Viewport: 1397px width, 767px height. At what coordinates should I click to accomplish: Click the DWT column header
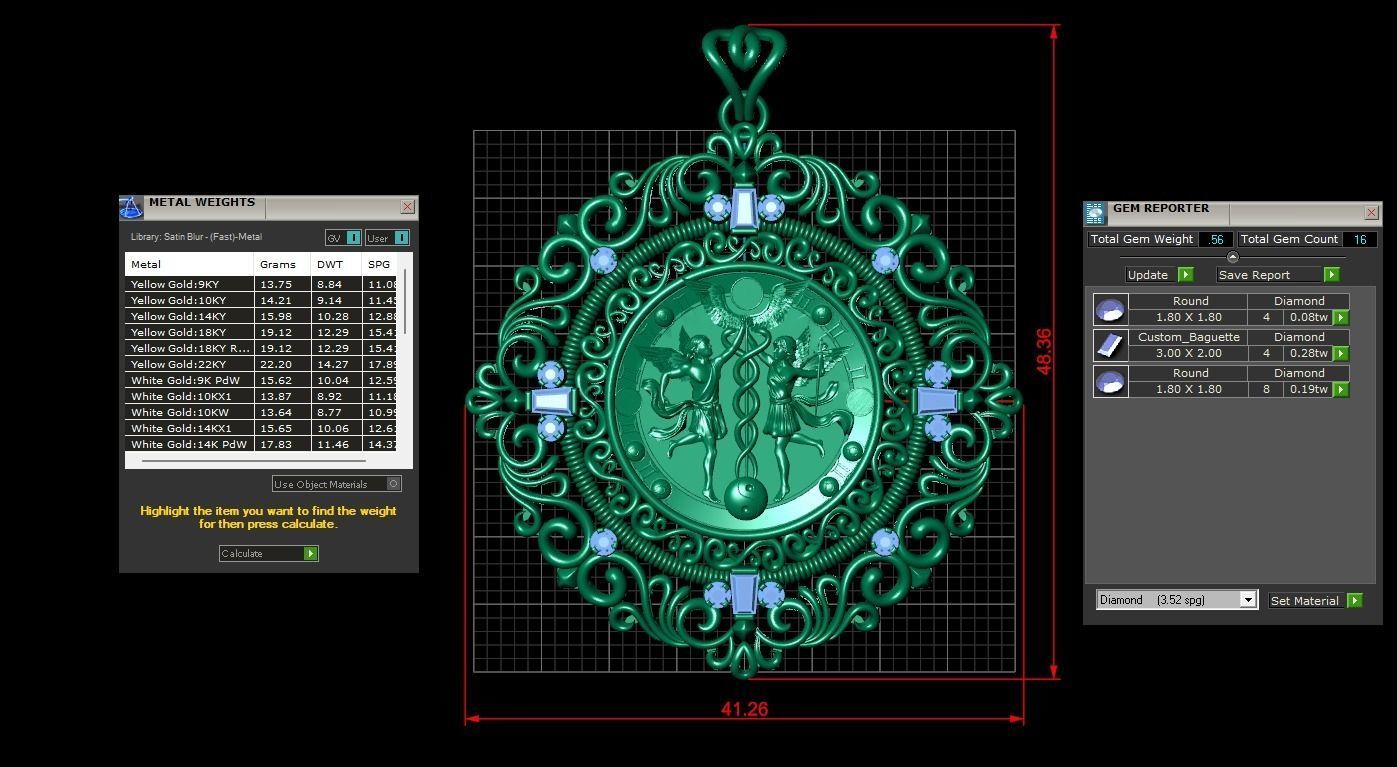[336, 264]
